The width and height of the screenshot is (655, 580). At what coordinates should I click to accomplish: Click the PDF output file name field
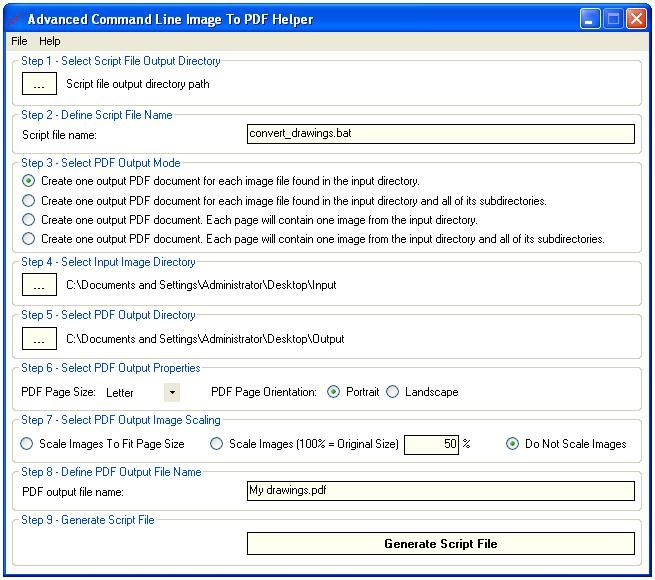pos(441,491)
